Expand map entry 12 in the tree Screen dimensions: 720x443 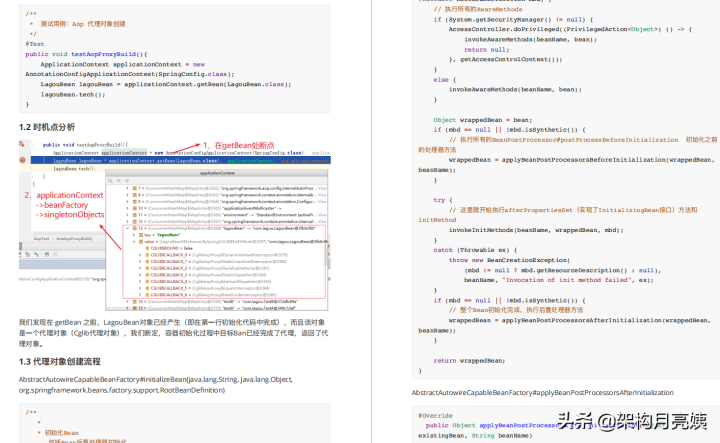127,221
